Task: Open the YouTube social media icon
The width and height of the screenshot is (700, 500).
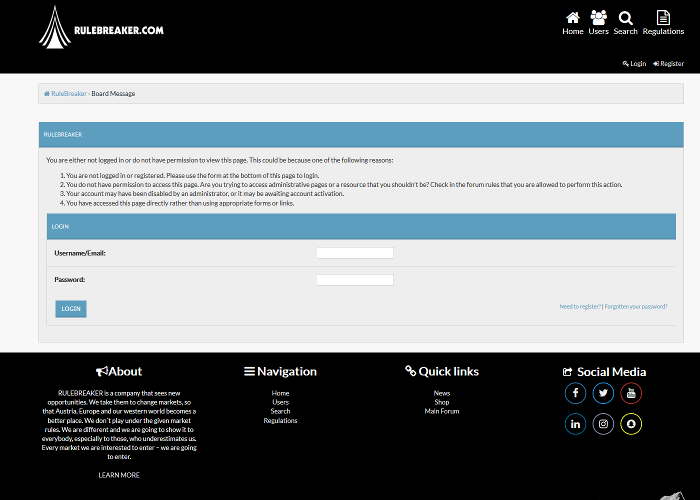Action: pos(631,393)
